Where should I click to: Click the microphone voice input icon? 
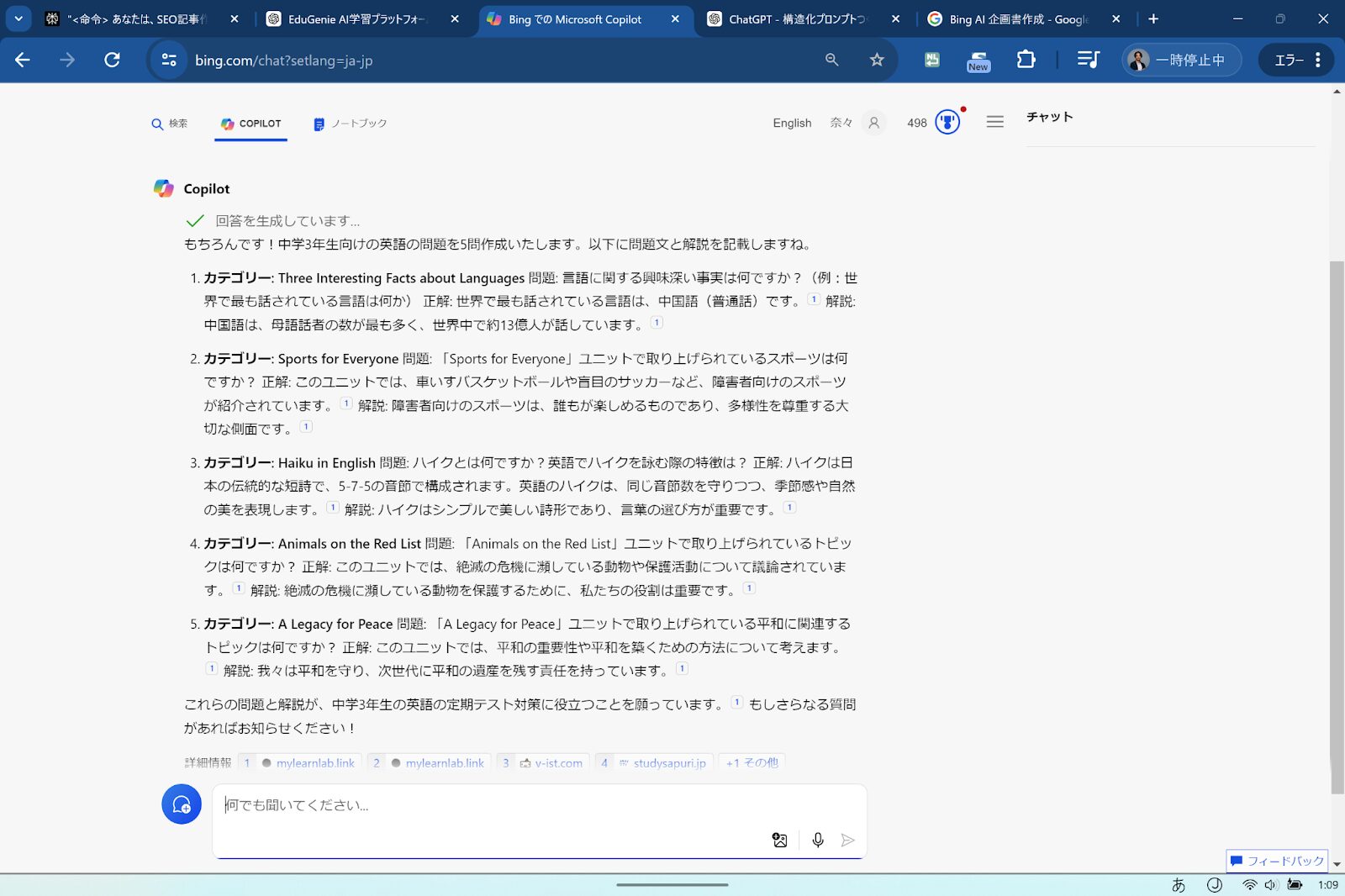(817, 840)
